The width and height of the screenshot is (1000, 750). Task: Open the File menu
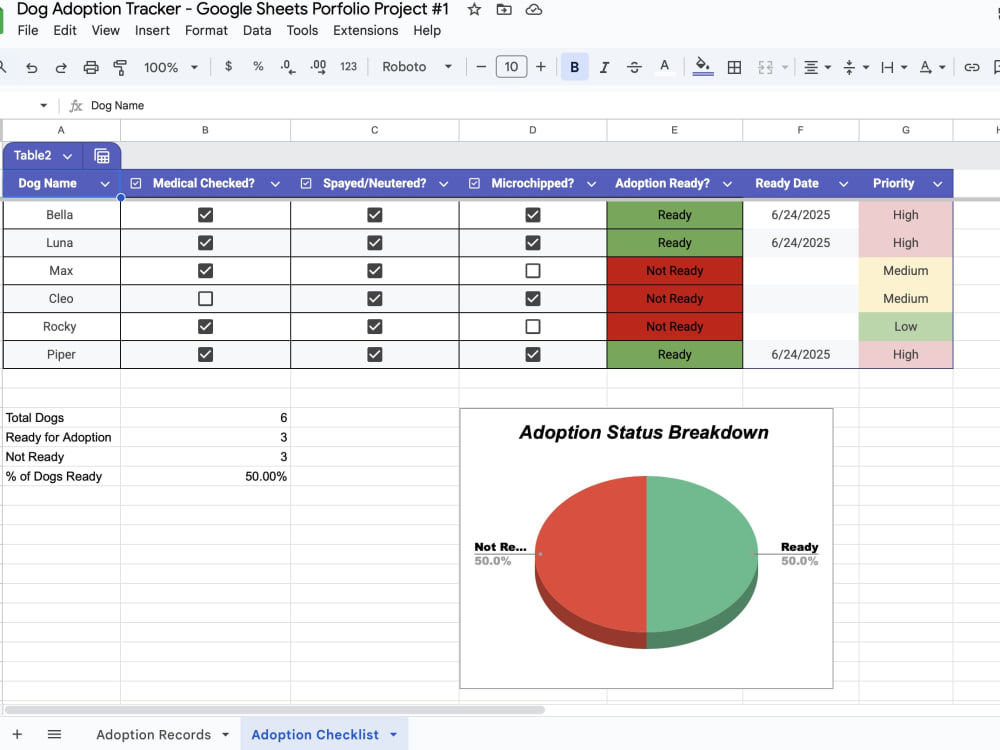(27, 31)
